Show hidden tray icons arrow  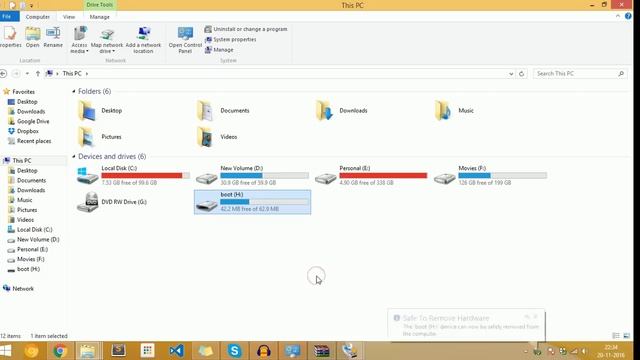click(526, 351)
